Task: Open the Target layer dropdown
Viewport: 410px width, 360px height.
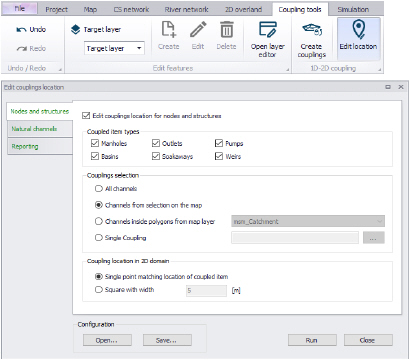Action: click(x=139, y=48)
